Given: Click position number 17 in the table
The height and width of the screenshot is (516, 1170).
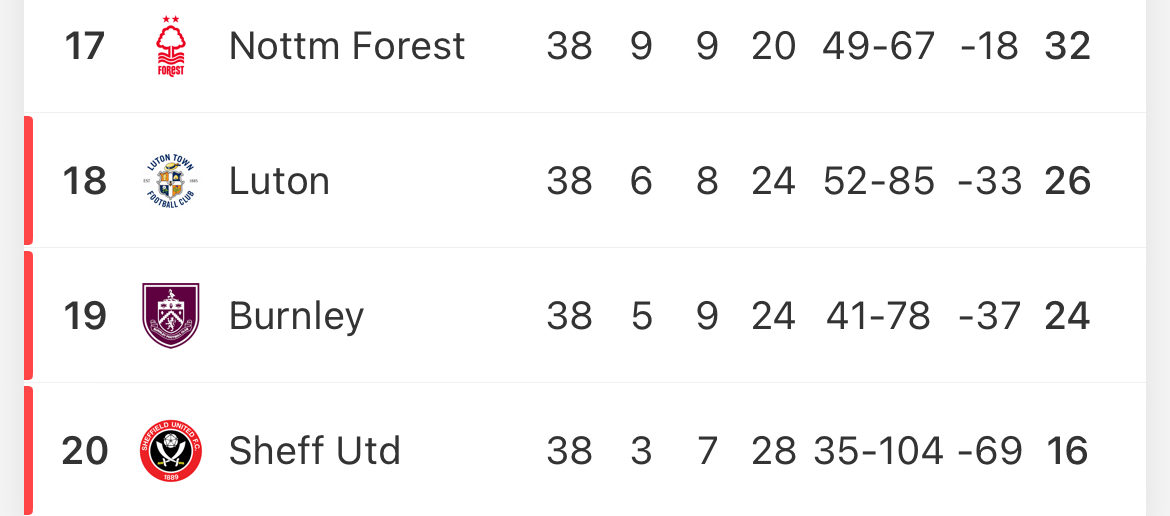Looking at the screenshot, I should pos(85,46).
